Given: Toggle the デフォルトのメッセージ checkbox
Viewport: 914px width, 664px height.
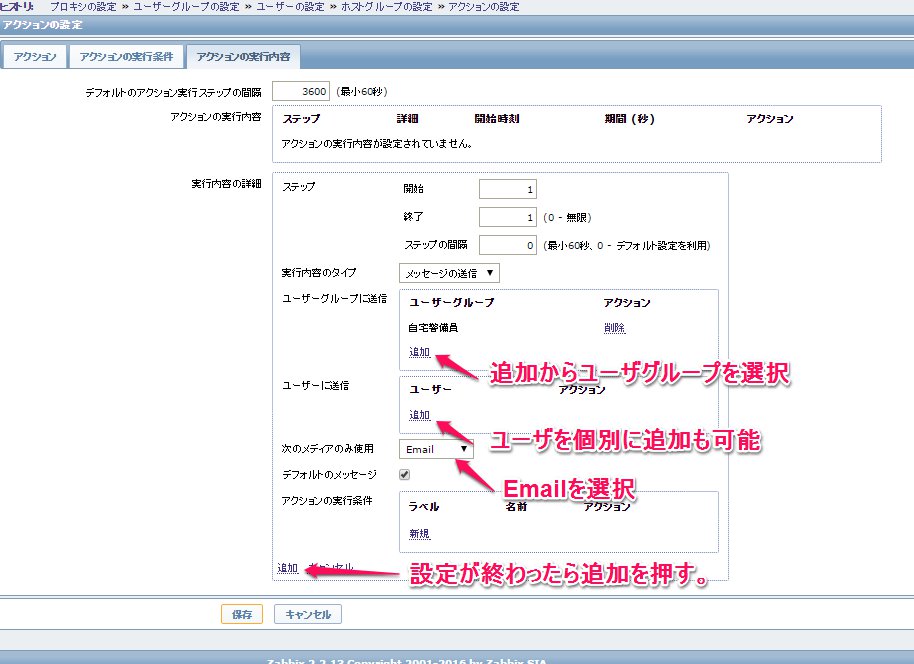Looking at the screenshot, I should pos(404,474).
